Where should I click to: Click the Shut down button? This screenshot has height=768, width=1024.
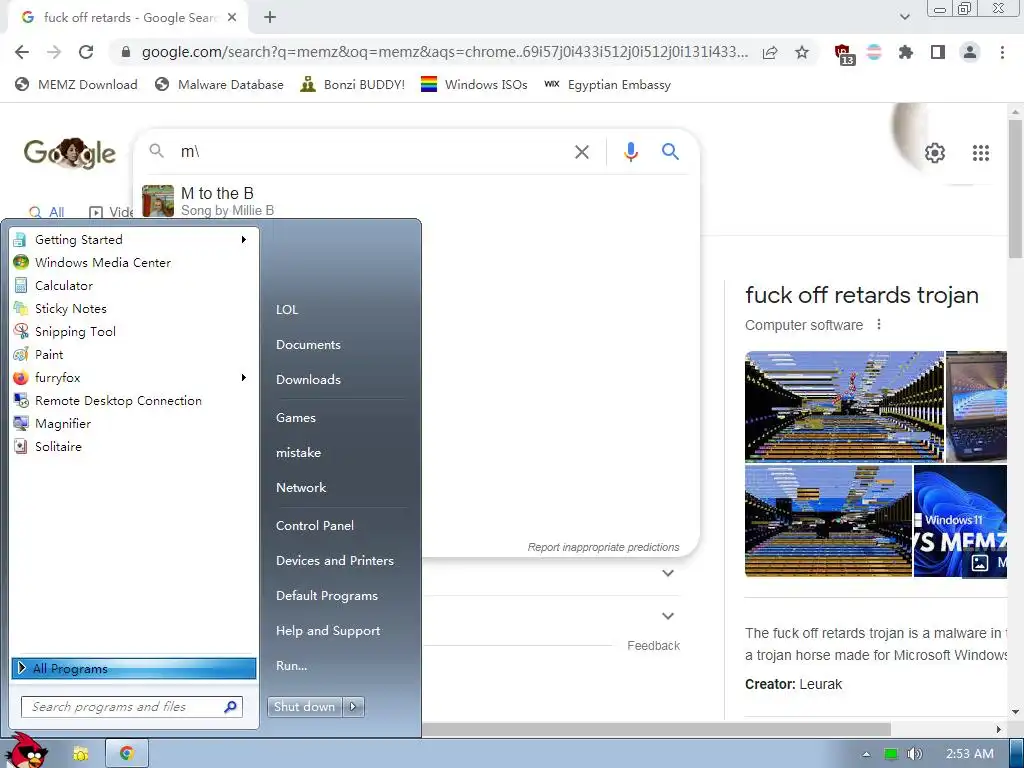[x=305, y=707]
